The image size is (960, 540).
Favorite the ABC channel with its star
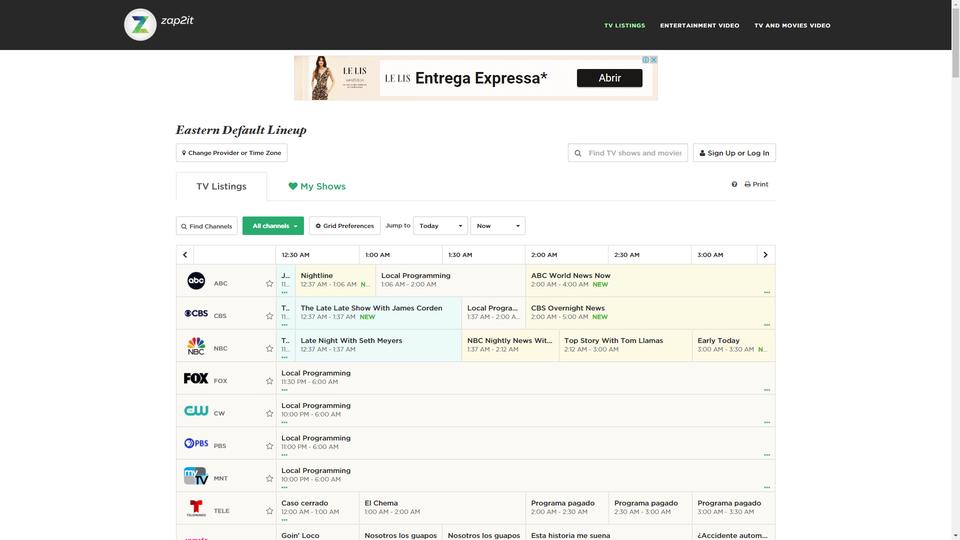269,283
